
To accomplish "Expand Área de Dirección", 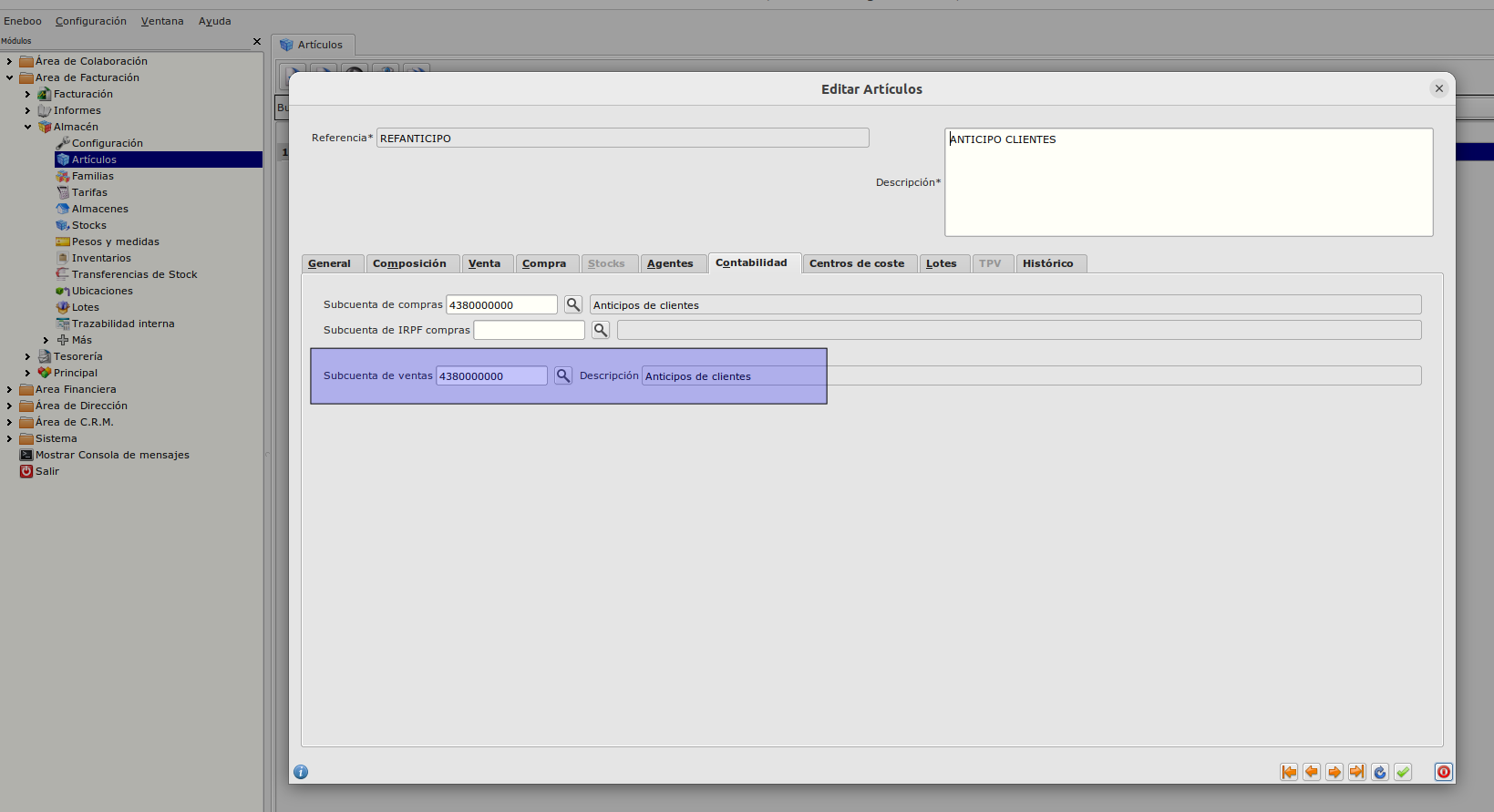I will pyautogui.click(x=9, y=406).
